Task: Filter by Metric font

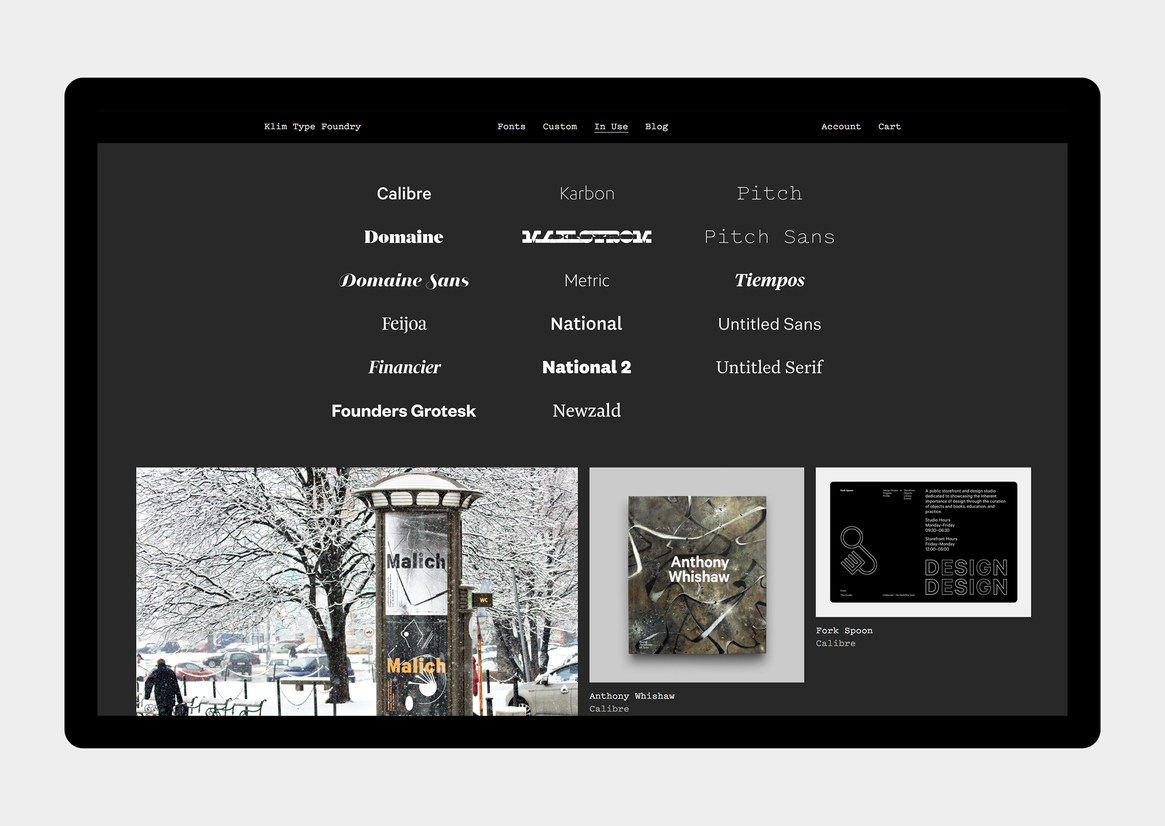Action: pos(586,280)
